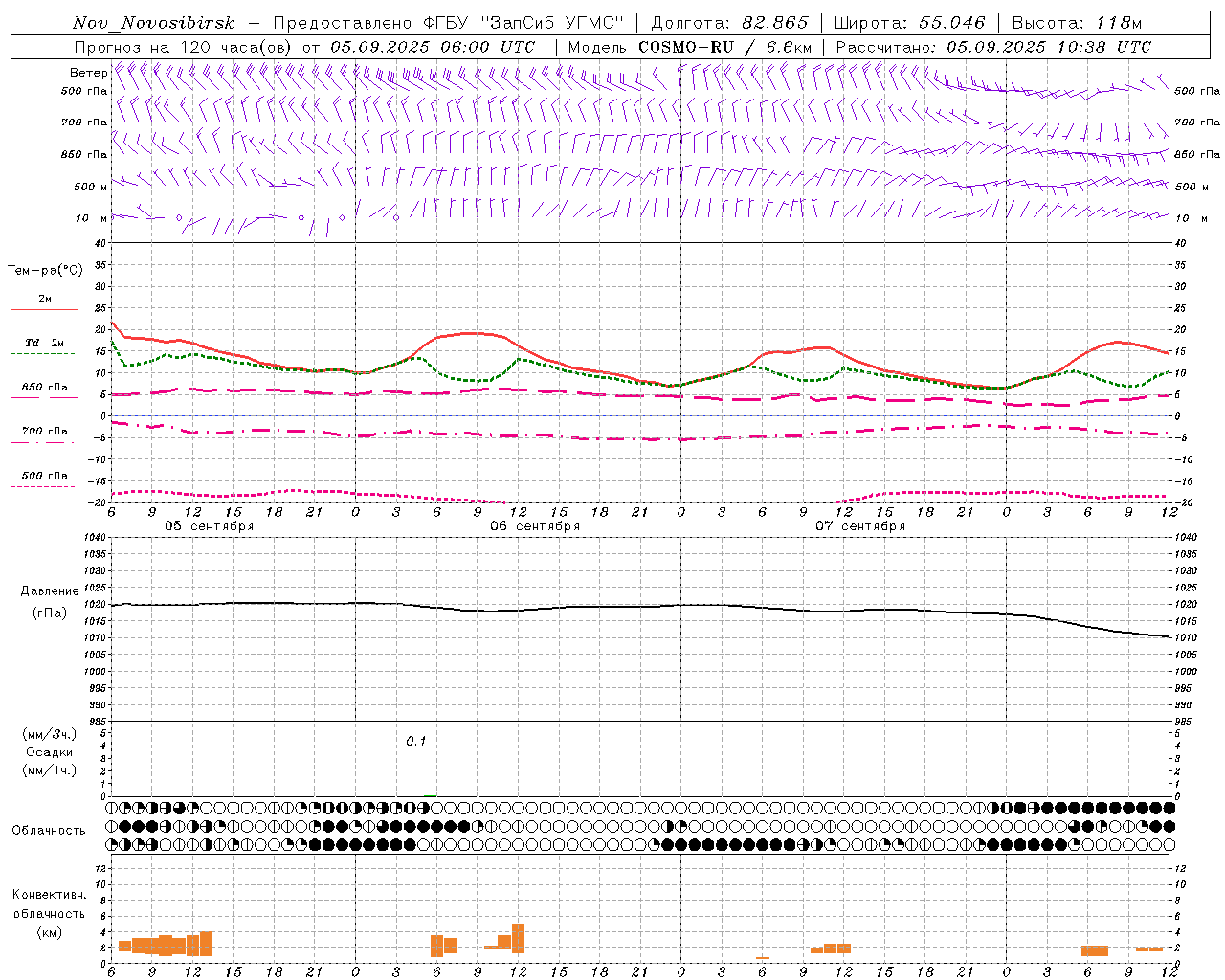Click the Ветер wind section label
The height and width of the screenshot is (980, 1225).
[x=88, y=73]
